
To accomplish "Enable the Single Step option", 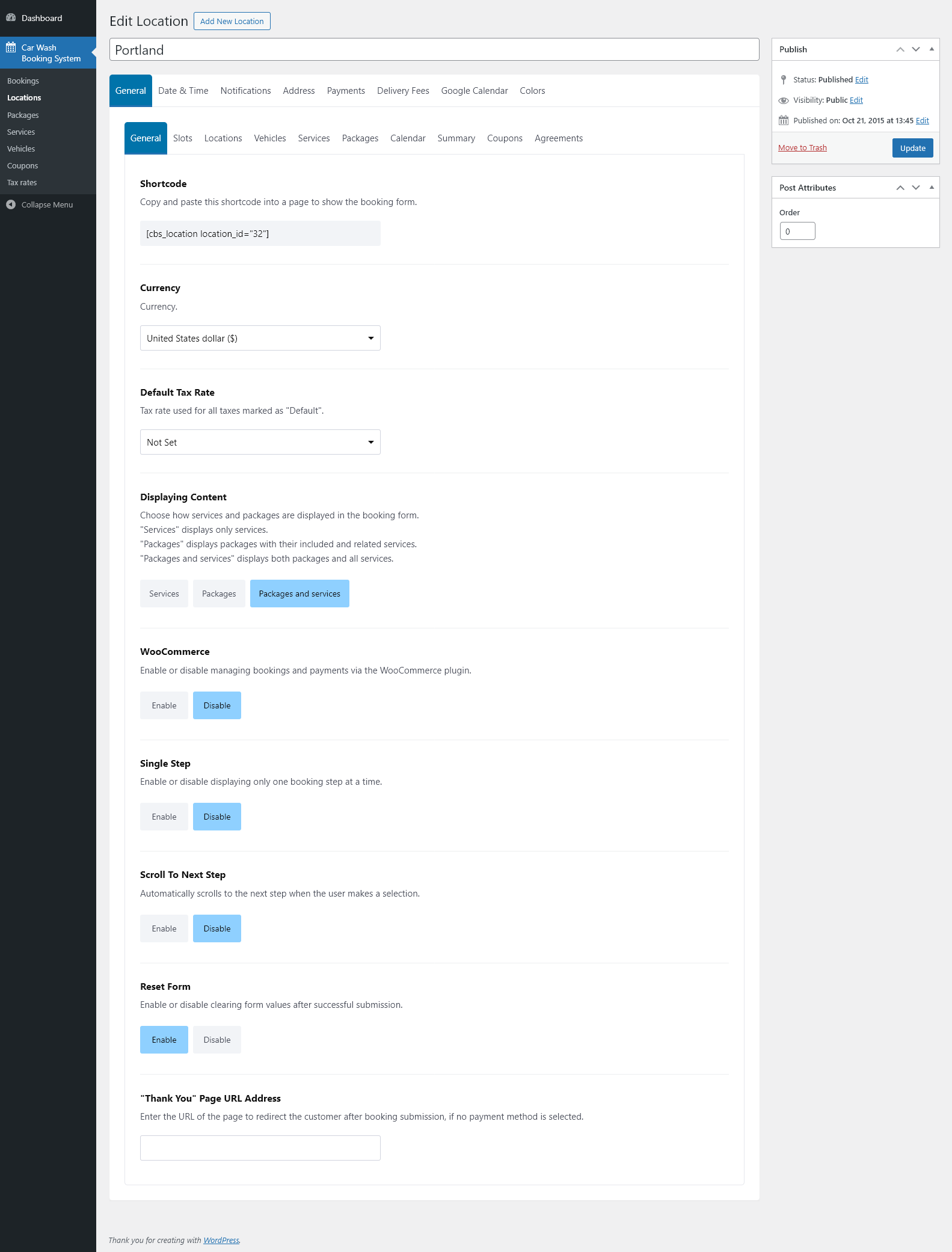I will point(164,817).
